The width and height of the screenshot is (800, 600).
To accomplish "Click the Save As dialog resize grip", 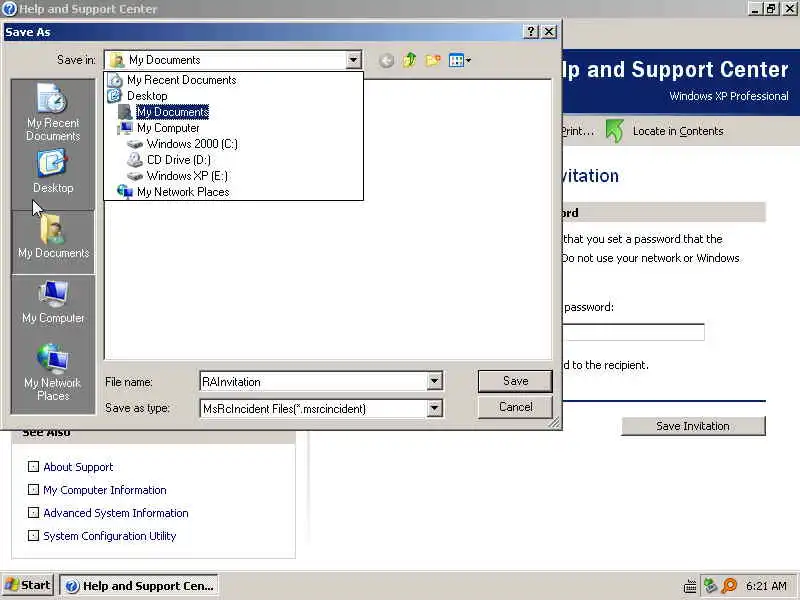I will point(554,422).
